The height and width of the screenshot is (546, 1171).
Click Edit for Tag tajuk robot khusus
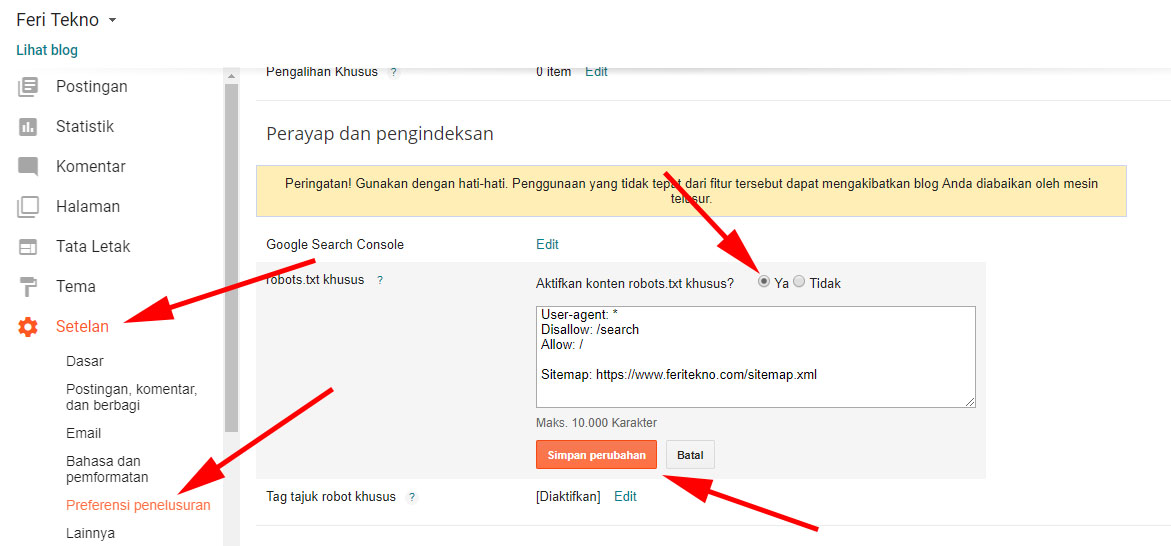point(625,496)
